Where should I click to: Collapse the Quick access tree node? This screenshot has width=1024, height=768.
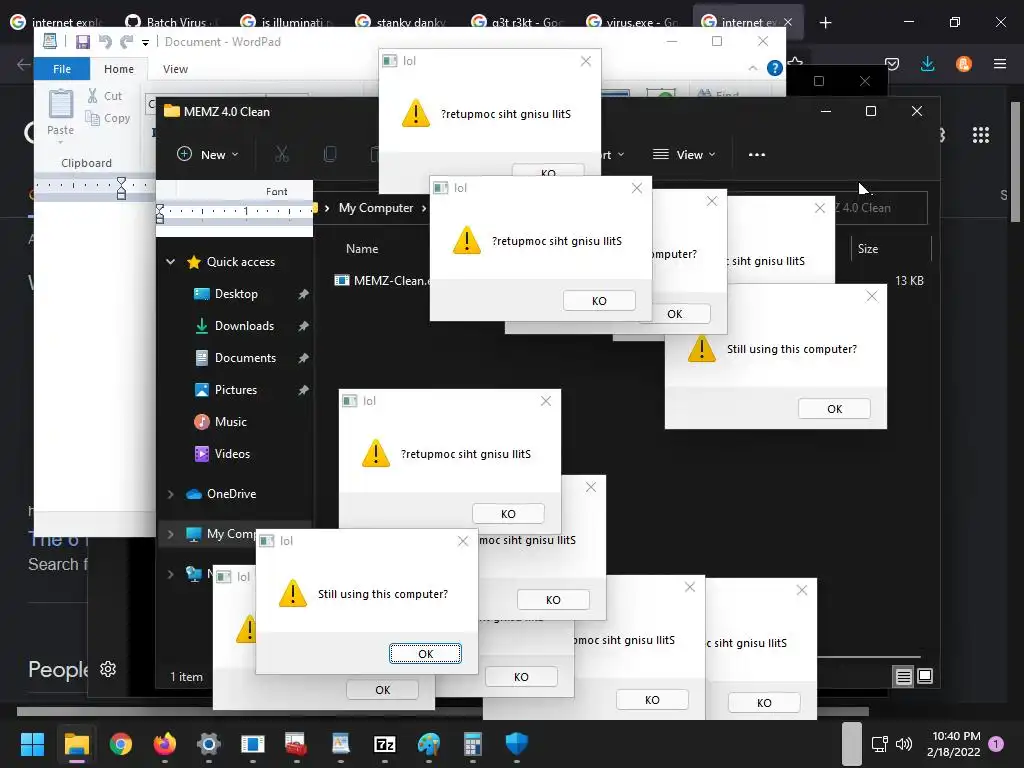pos(170,262)
